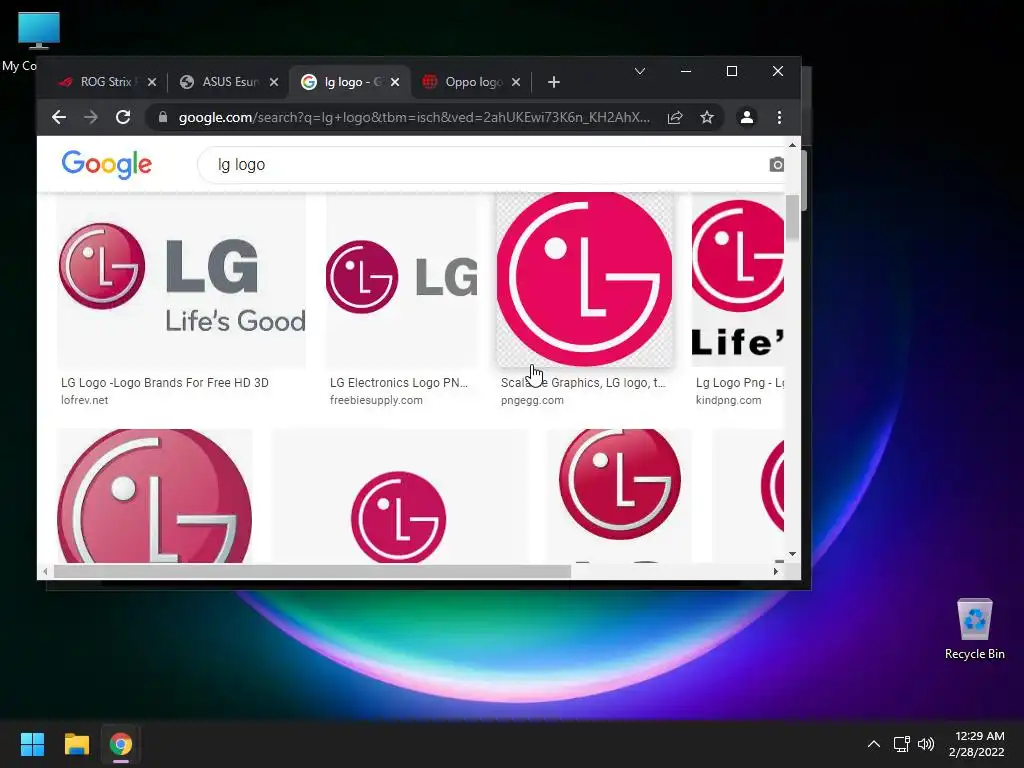The width and height of the screenshot is (1024, 768).
Task: Visit pngegg.com source link
Action: (532, 400)
